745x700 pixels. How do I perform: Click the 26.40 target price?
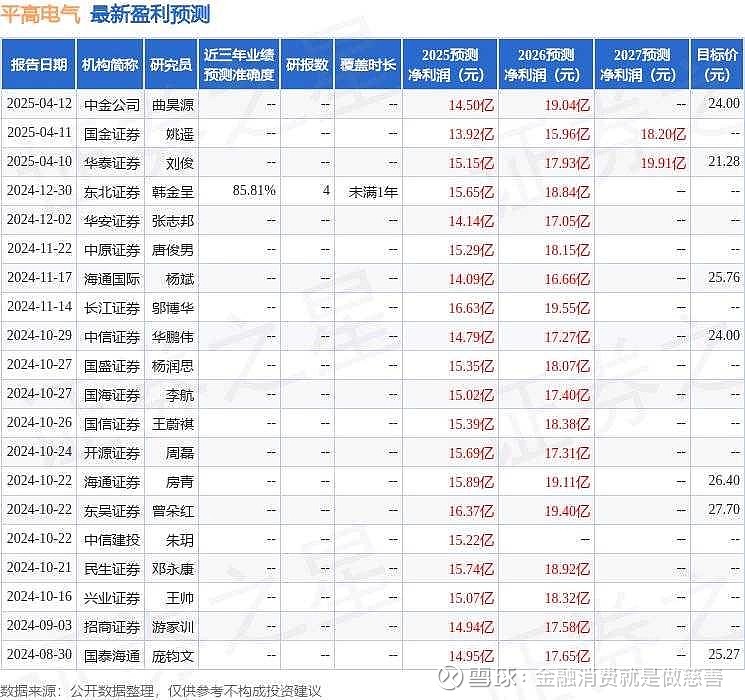pos(724,480)
